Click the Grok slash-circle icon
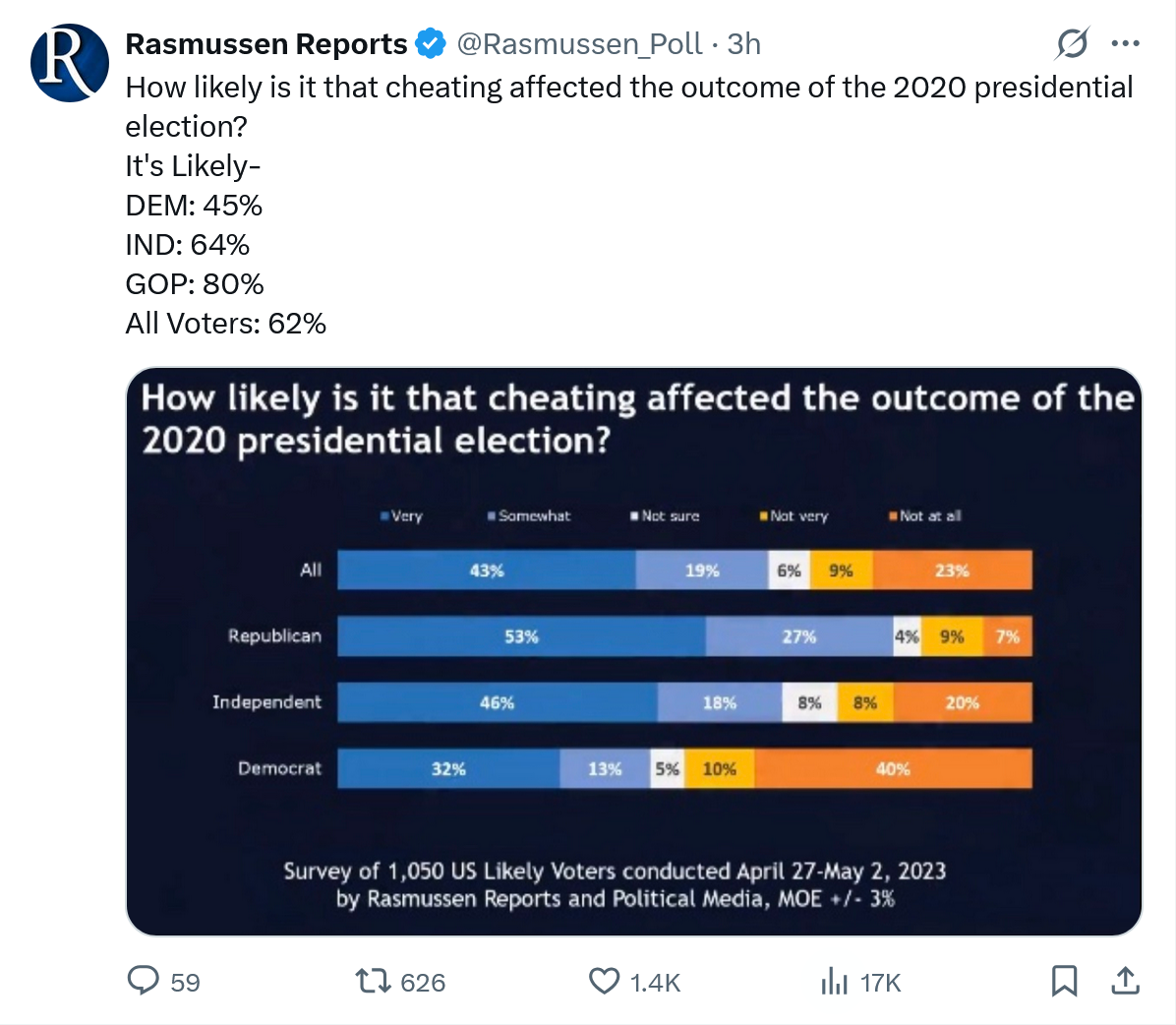 pyautogui.click(x=1072, y=44)
